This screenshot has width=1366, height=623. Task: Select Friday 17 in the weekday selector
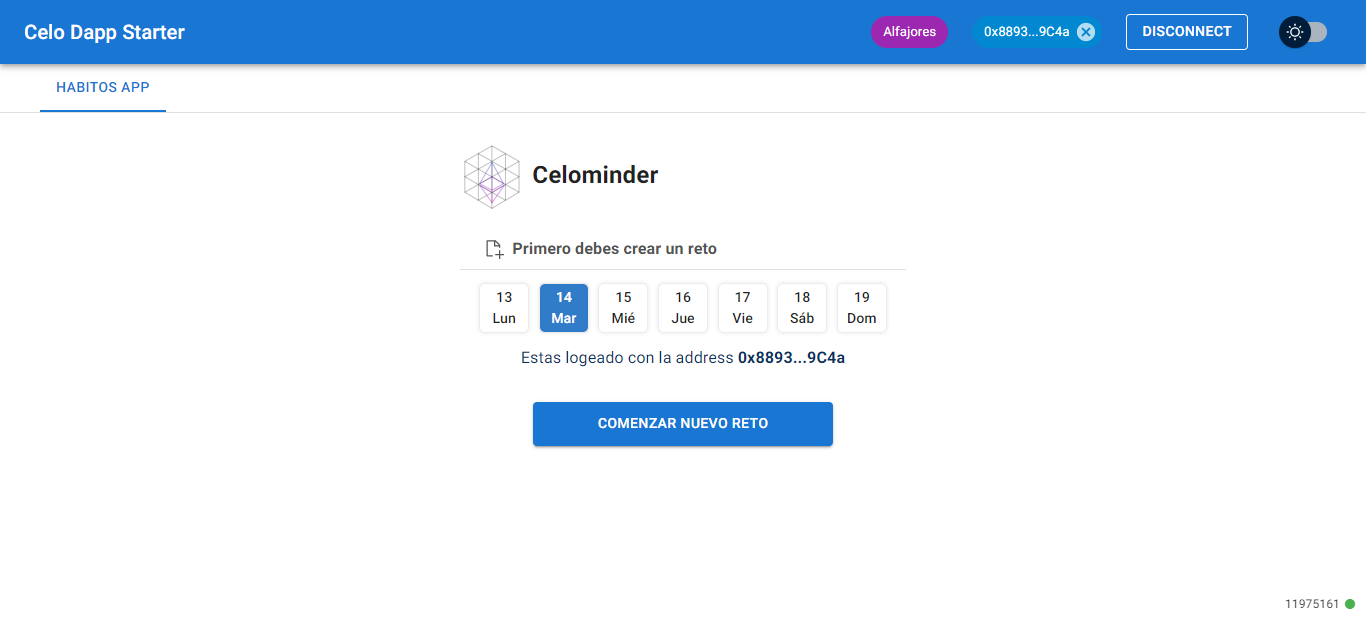pyautogui.click(x=742, y=307)
